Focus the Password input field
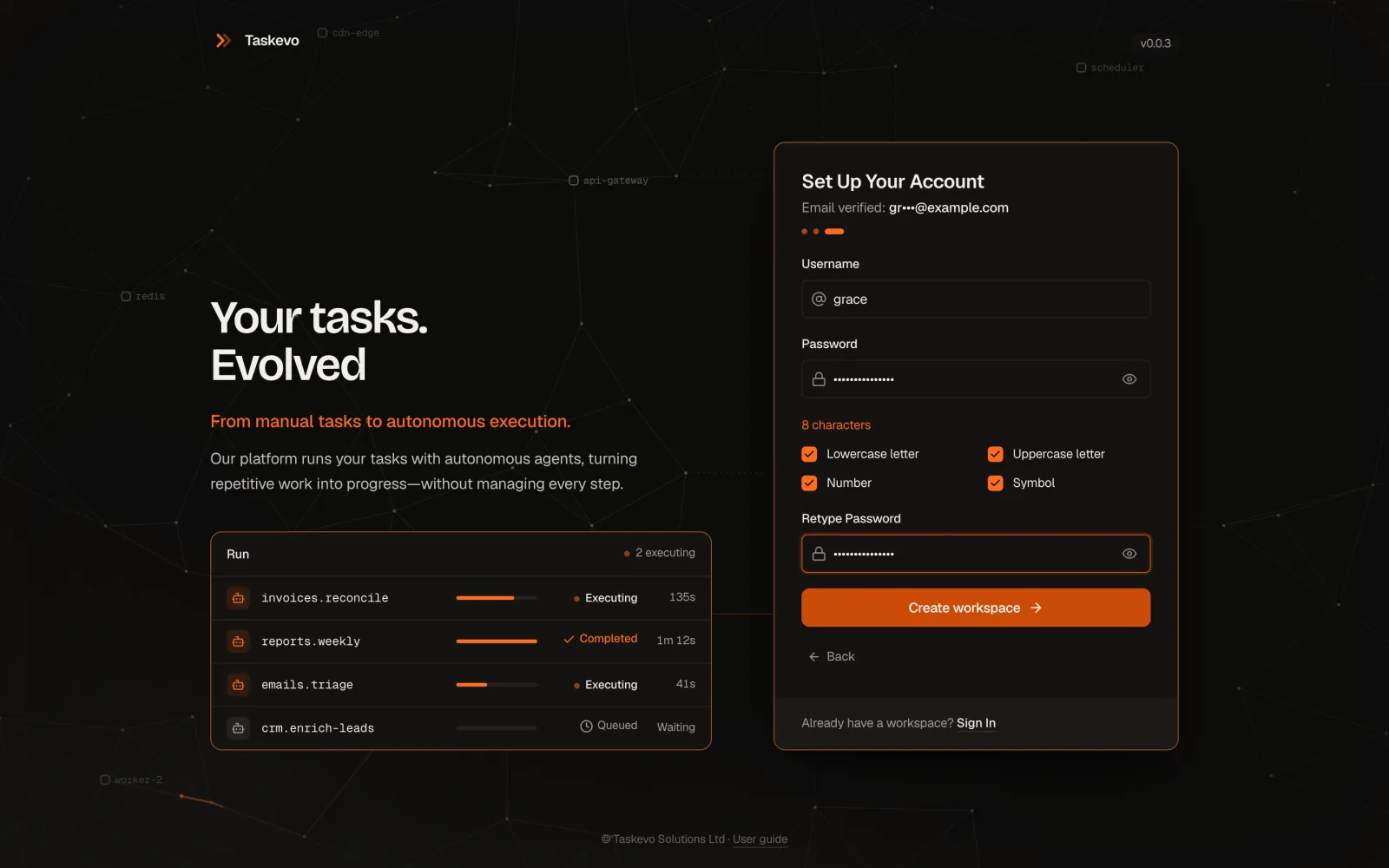This screenshot has width=1389, height=868. 976,379
